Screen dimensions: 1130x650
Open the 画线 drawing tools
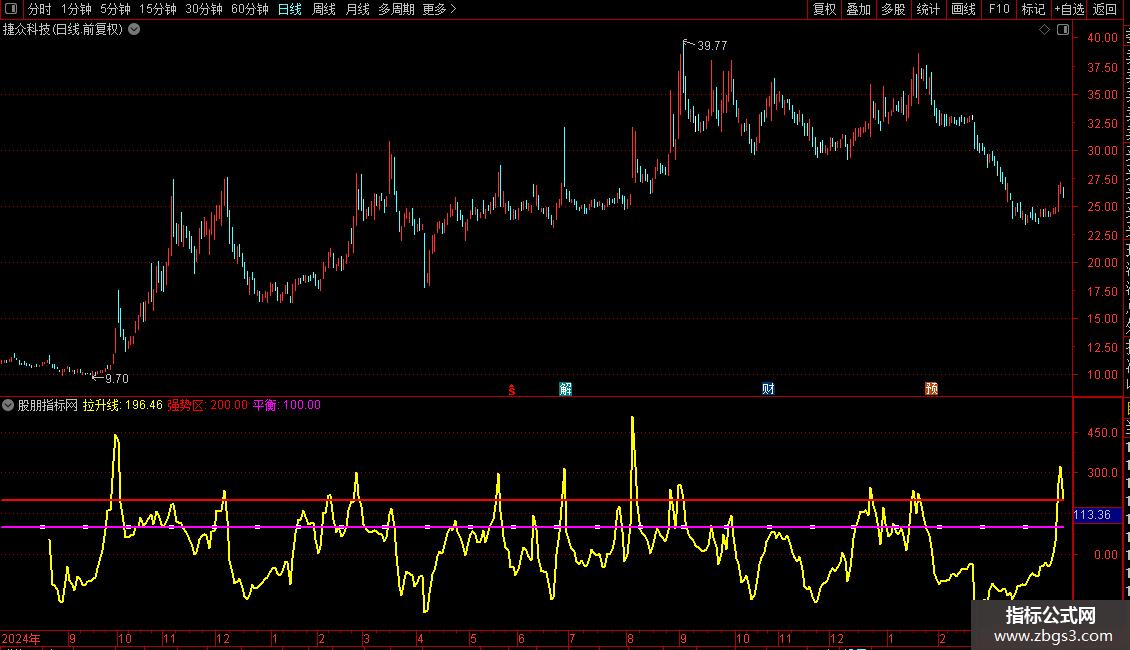(x=963, y=9)
